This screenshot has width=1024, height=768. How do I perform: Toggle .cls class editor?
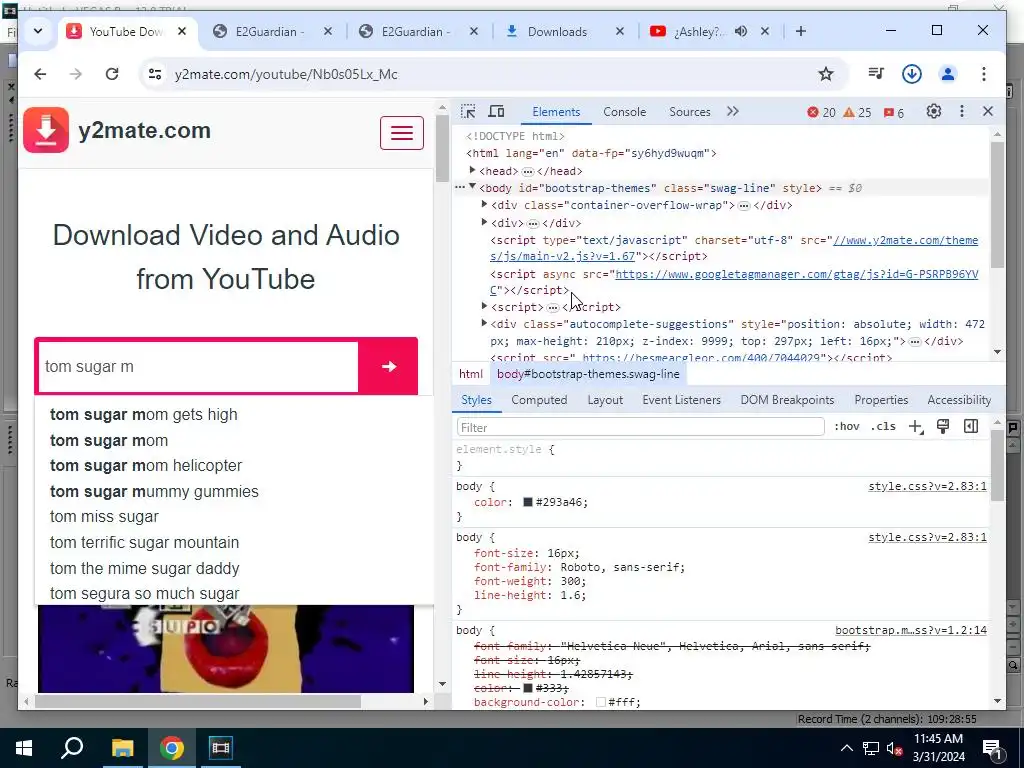(x=883, y=426)
